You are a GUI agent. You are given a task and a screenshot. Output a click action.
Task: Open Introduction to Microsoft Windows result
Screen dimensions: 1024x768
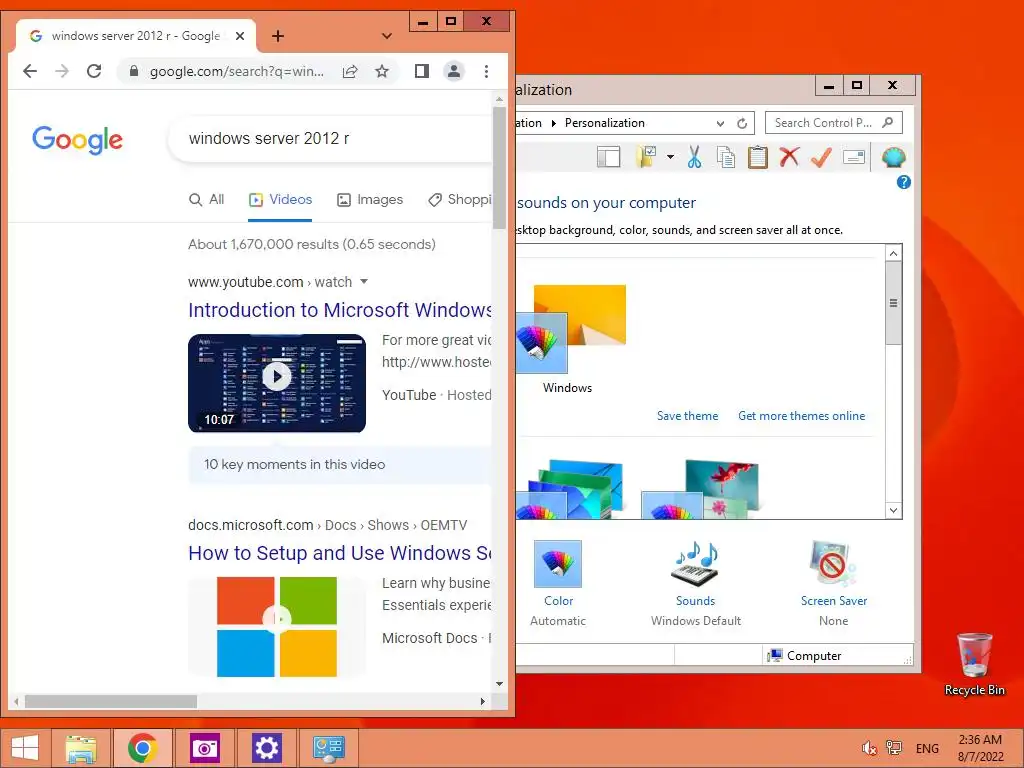(x=340, y=310)
